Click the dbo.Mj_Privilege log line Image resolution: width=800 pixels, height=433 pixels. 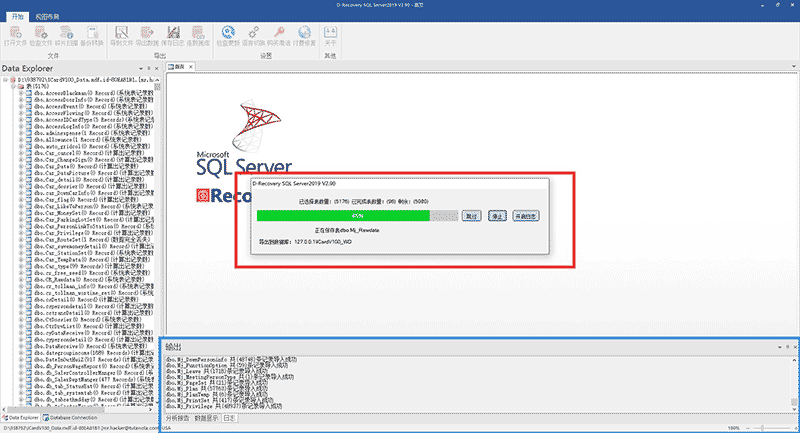[223, 406]
